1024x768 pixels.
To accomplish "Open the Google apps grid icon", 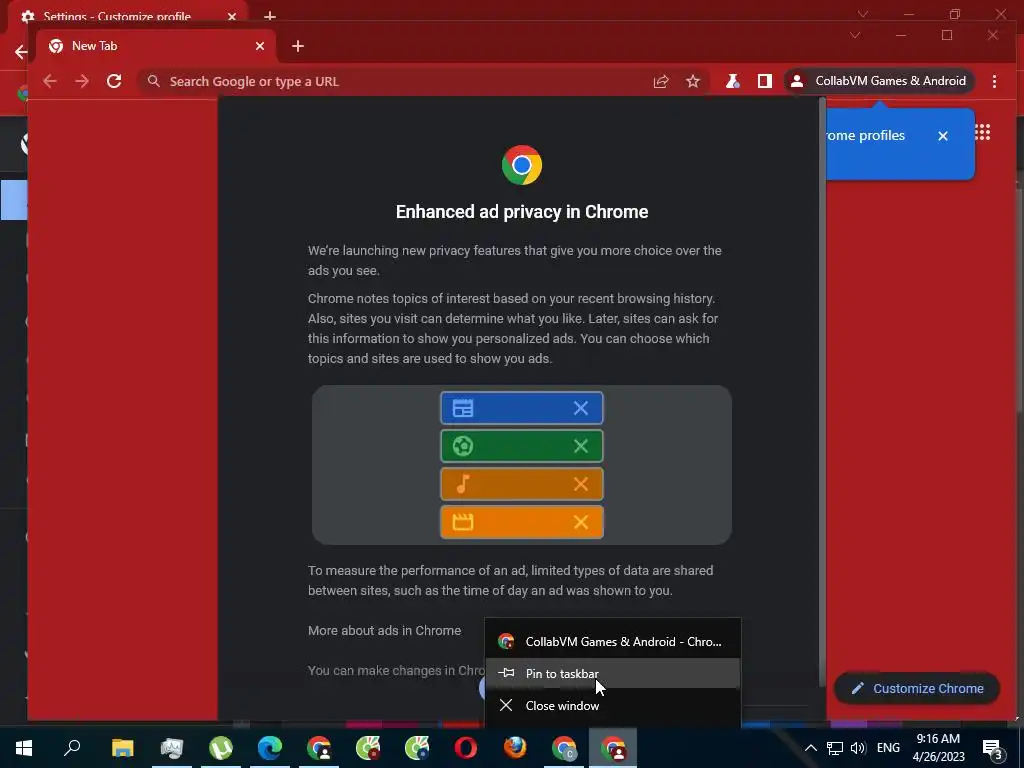I will [x=983, y=133].
